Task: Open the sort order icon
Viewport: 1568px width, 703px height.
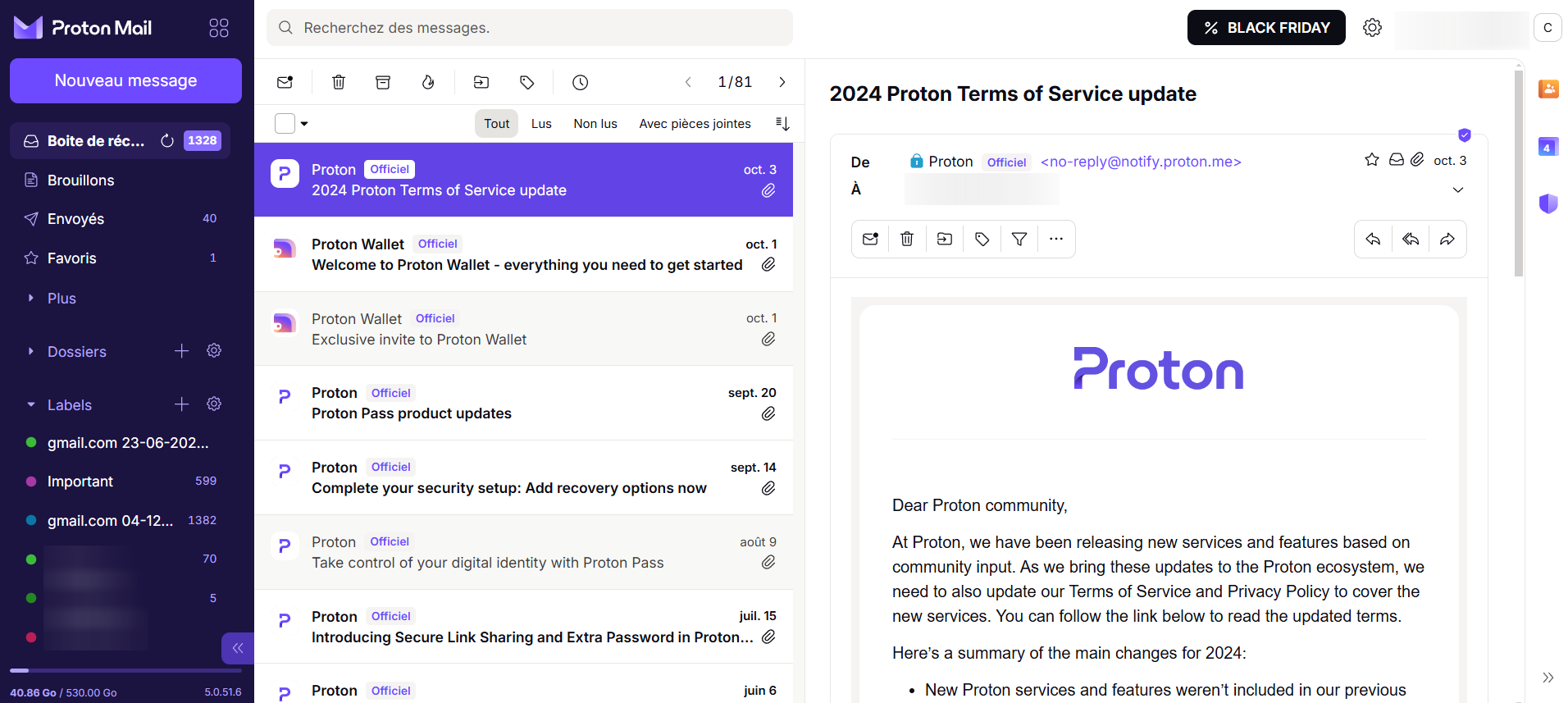Action: click(x=782, y=124)
